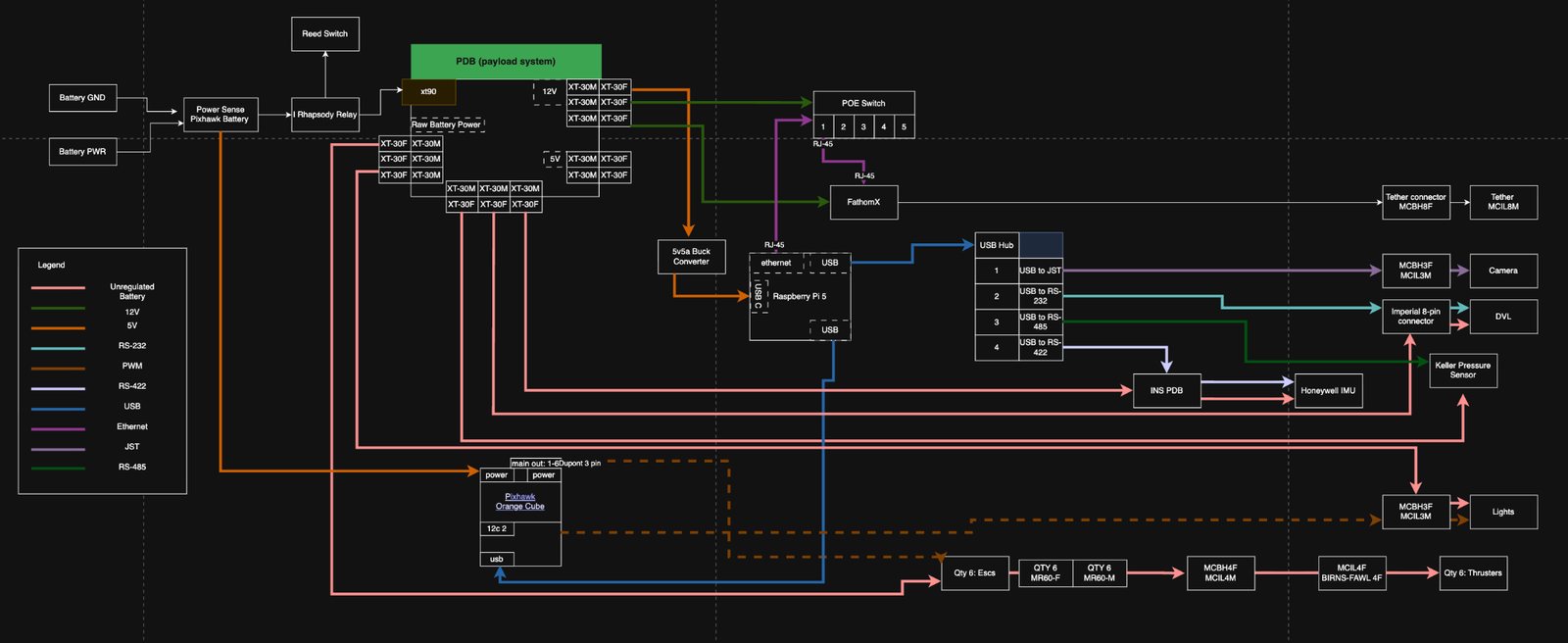
Task: Select the Honeywell IMU block
Action: [x=1329, y=391]
